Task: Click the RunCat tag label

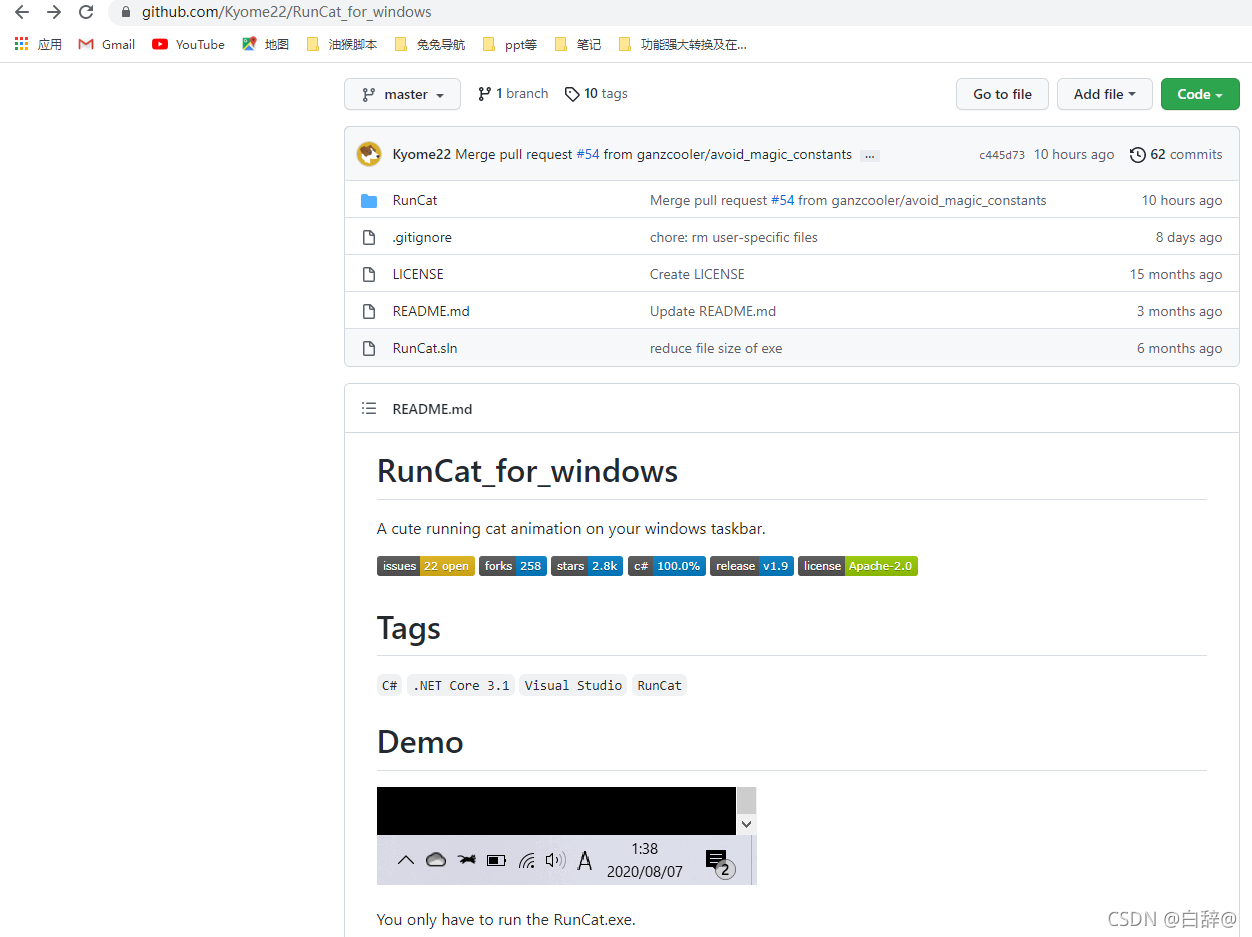Action: (x=659, y=685)
